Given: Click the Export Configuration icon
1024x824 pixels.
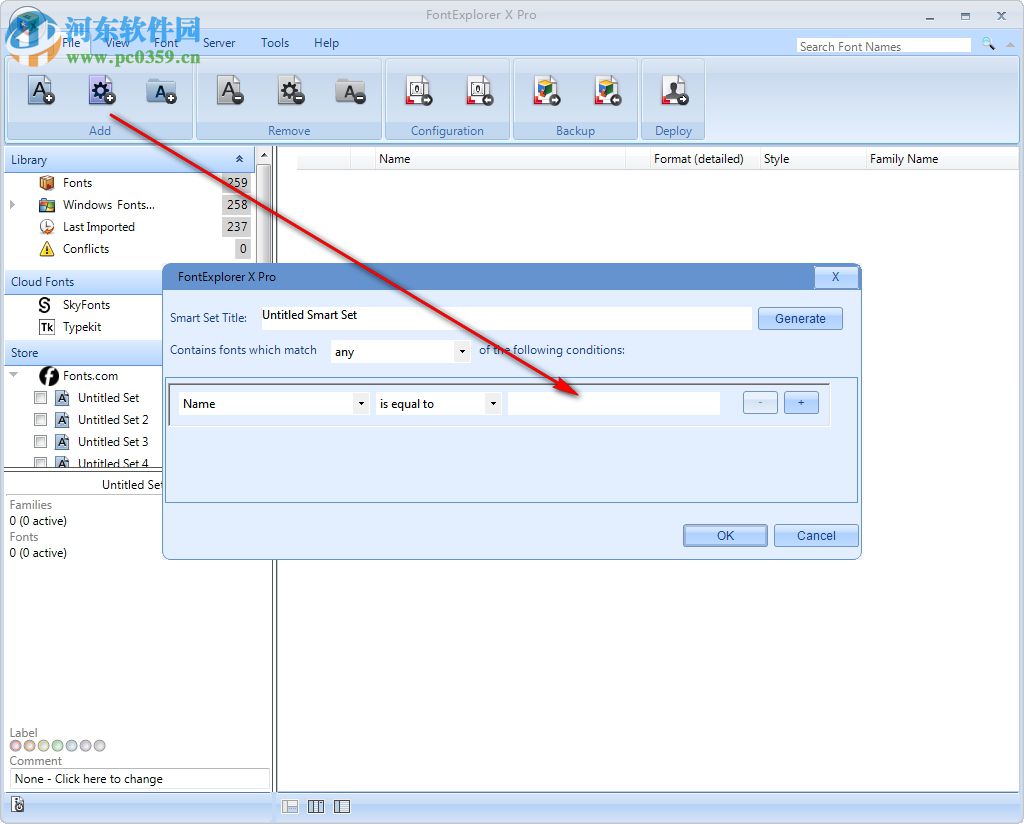Looking at the screenshot, I should pos(419,91).
